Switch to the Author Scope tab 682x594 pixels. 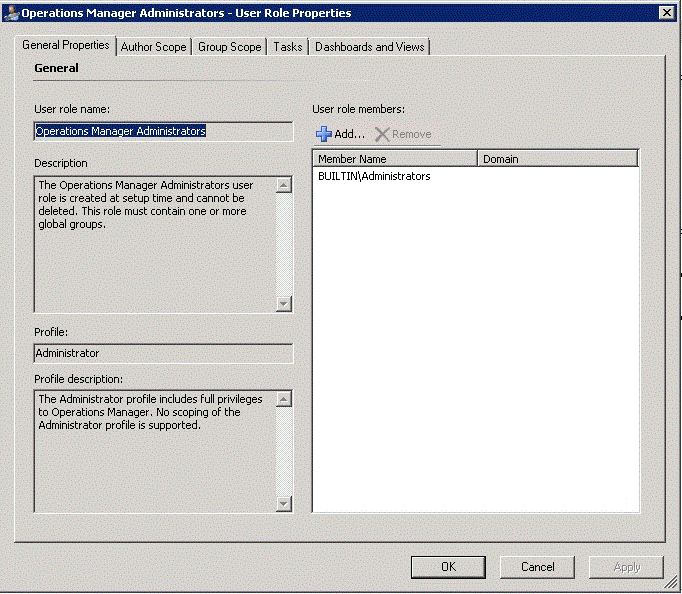click(154, 47)
